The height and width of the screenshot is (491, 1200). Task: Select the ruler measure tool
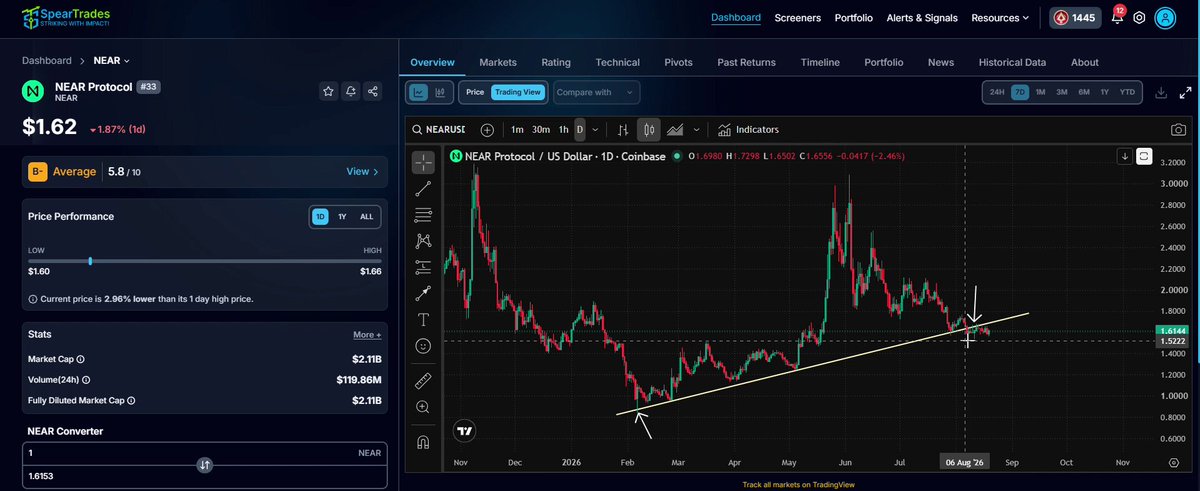[424, 381]
